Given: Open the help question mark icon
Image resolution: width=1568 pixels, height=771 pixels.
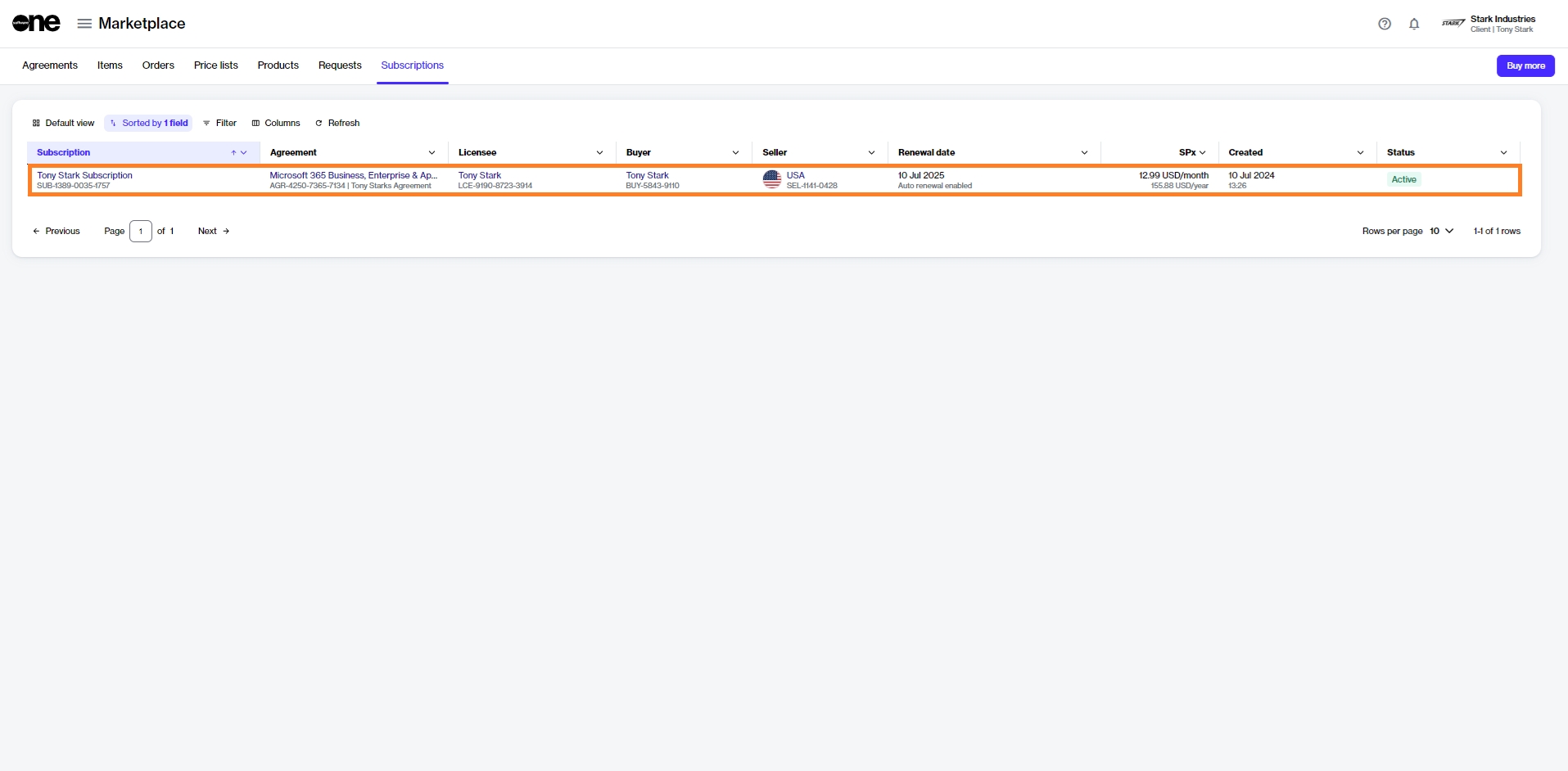Looking at the screenshot, I should click(x=1385, y=24).
